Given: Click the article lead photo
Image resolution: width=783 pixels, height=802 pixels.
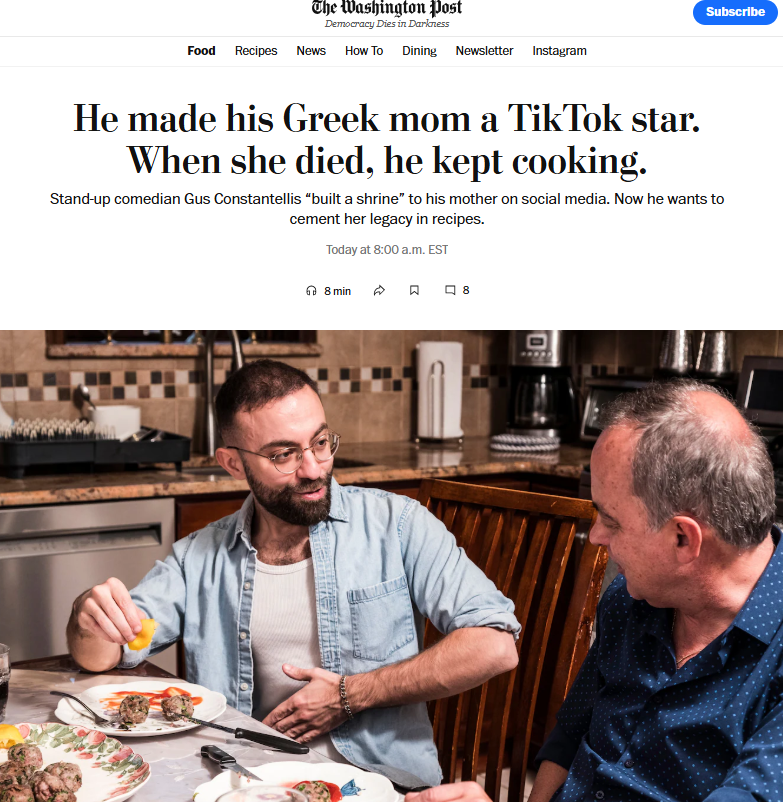Looking at the screenshot, I should point(391,566).
